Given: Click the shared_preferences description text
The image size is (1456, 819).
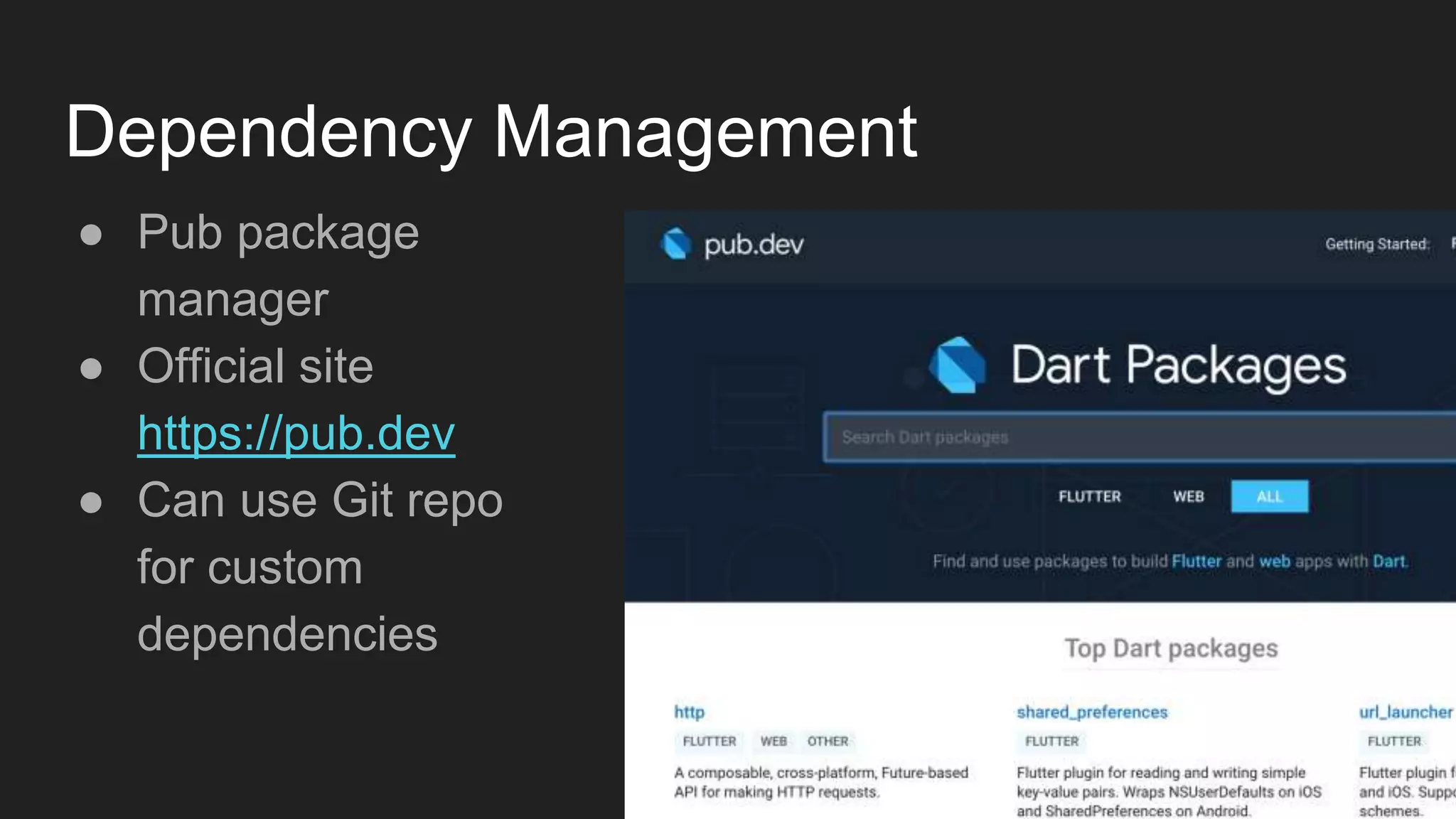Looking at the screenshot, I should (x=1169, y=791).
